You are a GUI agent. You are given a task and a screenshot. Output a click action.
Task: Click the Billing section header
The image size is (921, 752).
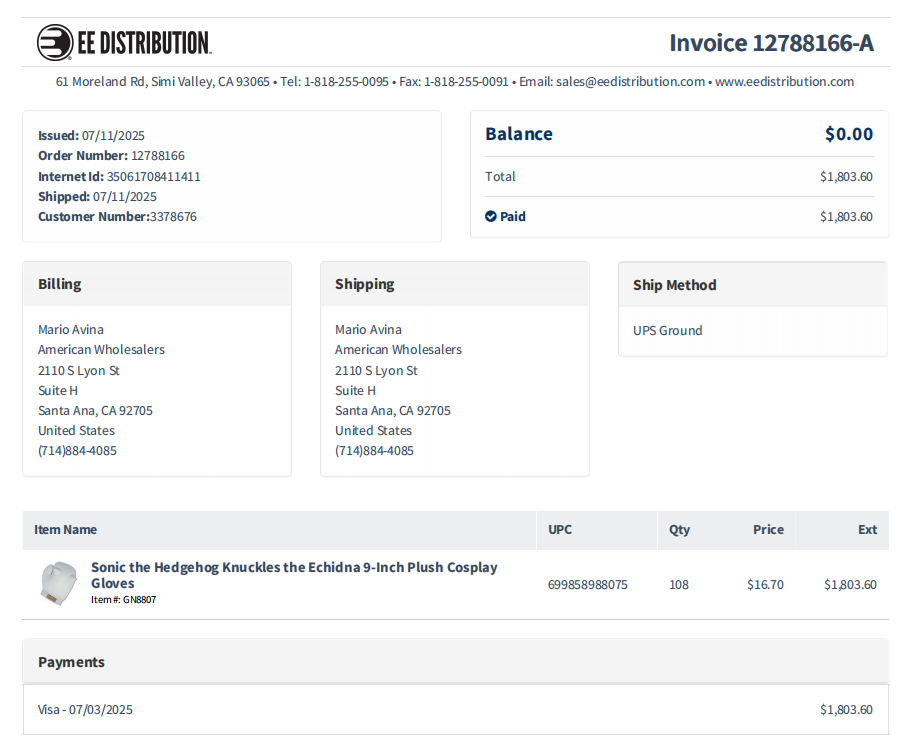click(x=60, y=284)
